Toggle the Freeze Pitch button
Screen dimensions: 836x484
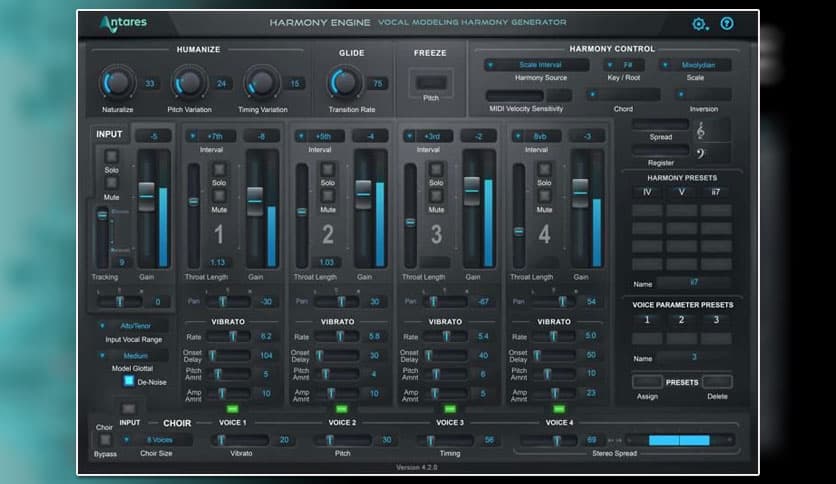pyautogui.click(x=431, y=83)
